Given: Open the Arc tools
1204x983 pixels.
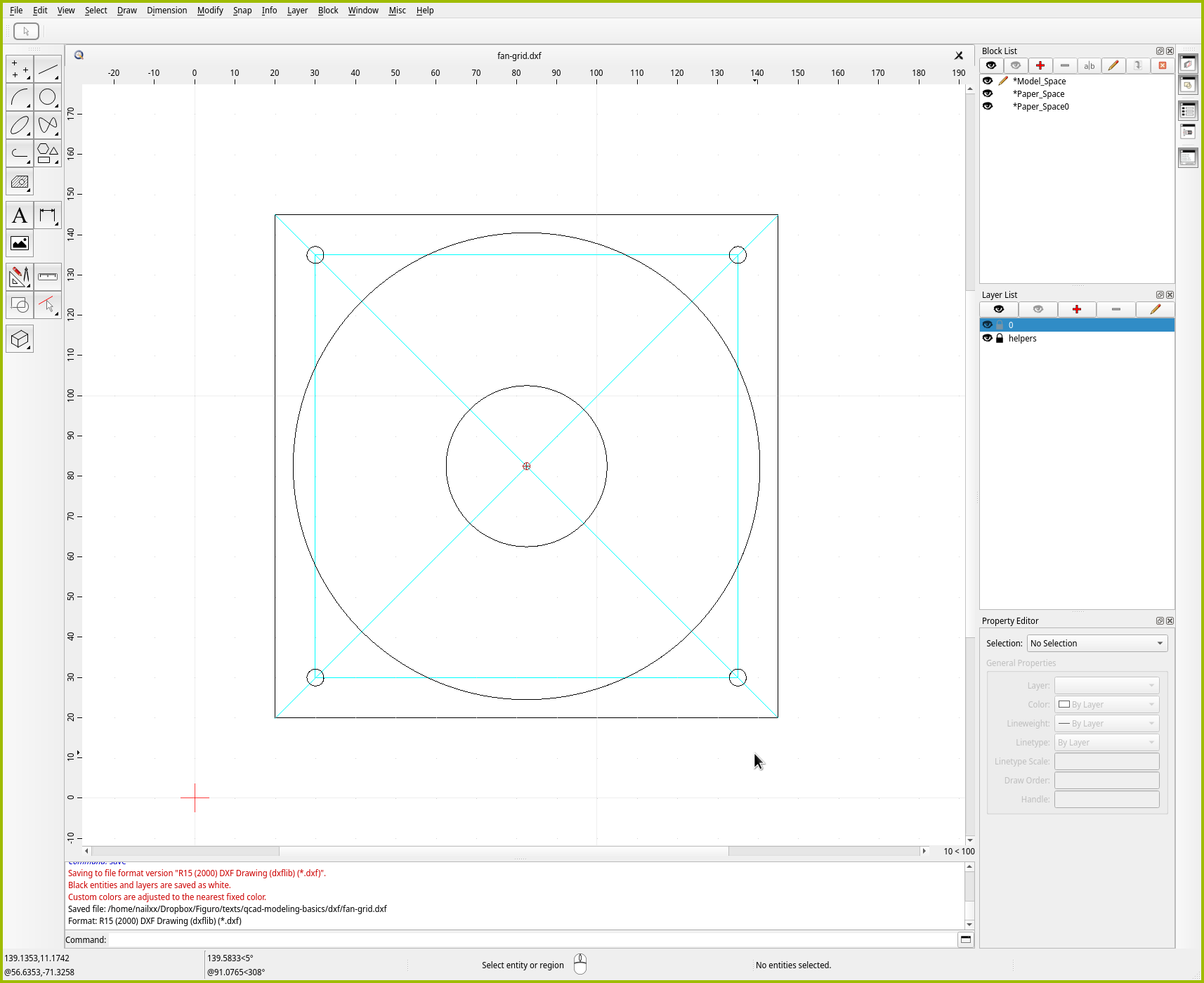Looking at the screenshot, I should 20,98.
